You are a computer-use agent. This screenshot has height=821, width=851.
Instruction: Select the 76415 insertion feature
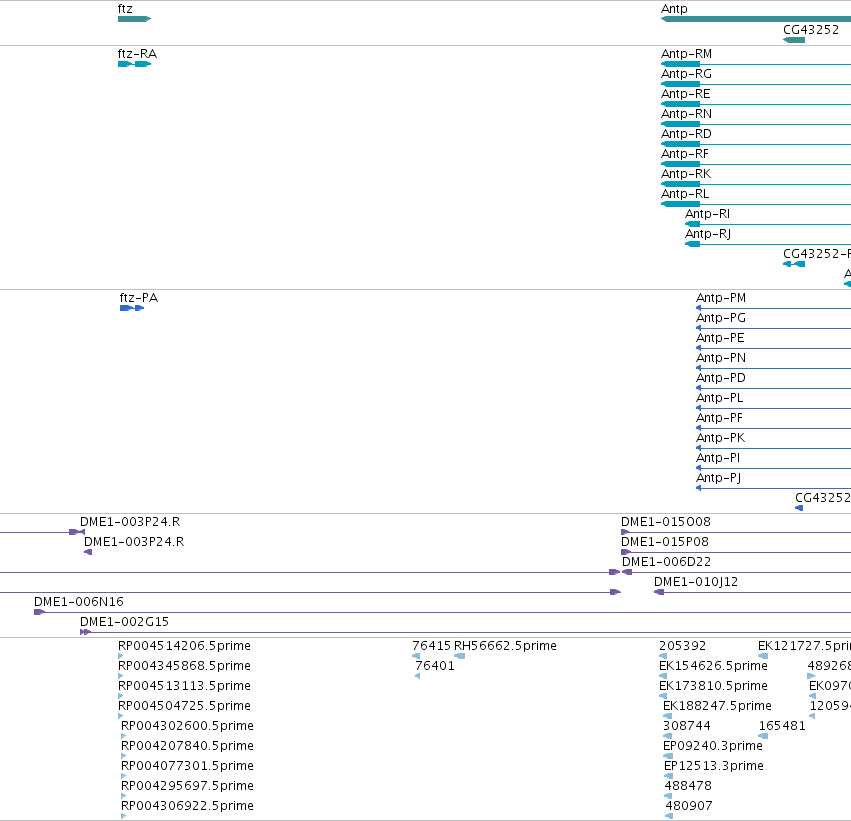click(x=431, y=646)
